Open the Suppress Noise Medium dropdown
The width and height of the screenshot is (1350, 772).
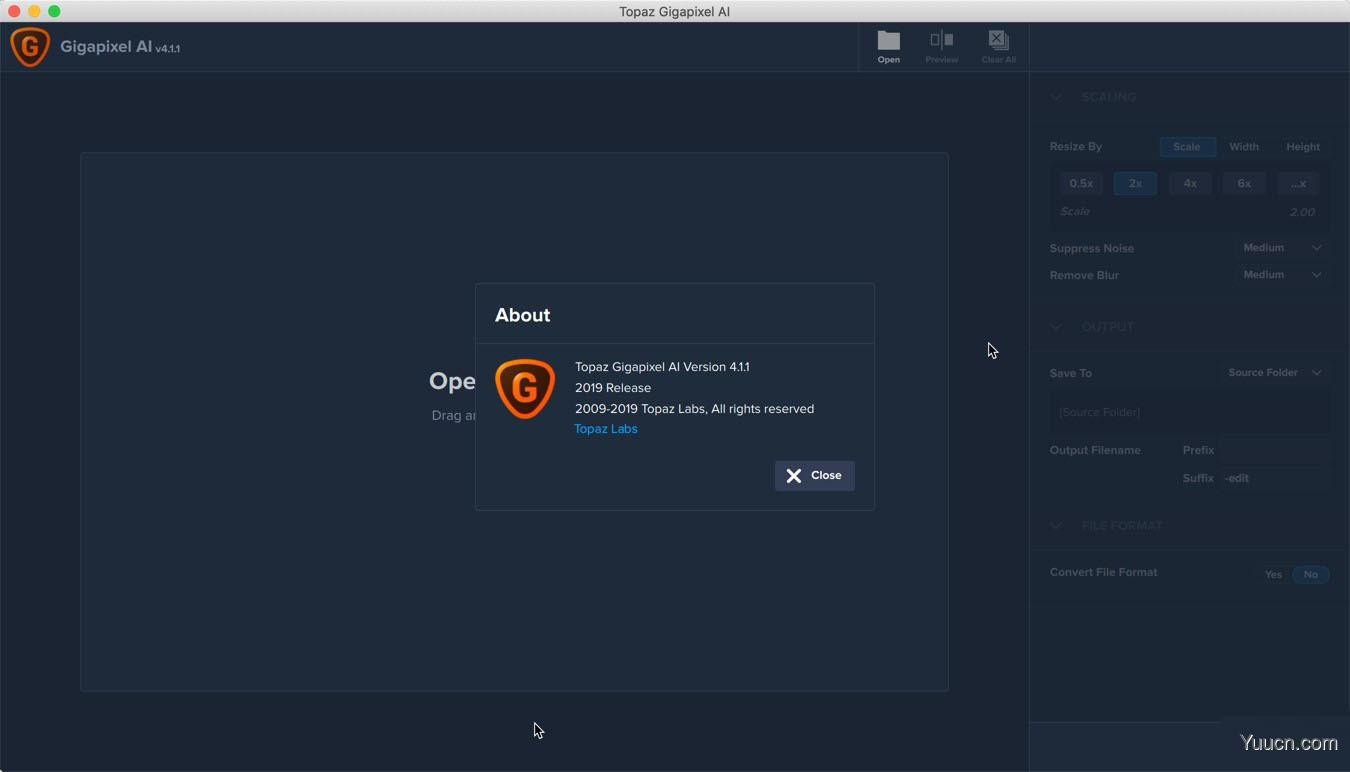[1282, 248]
